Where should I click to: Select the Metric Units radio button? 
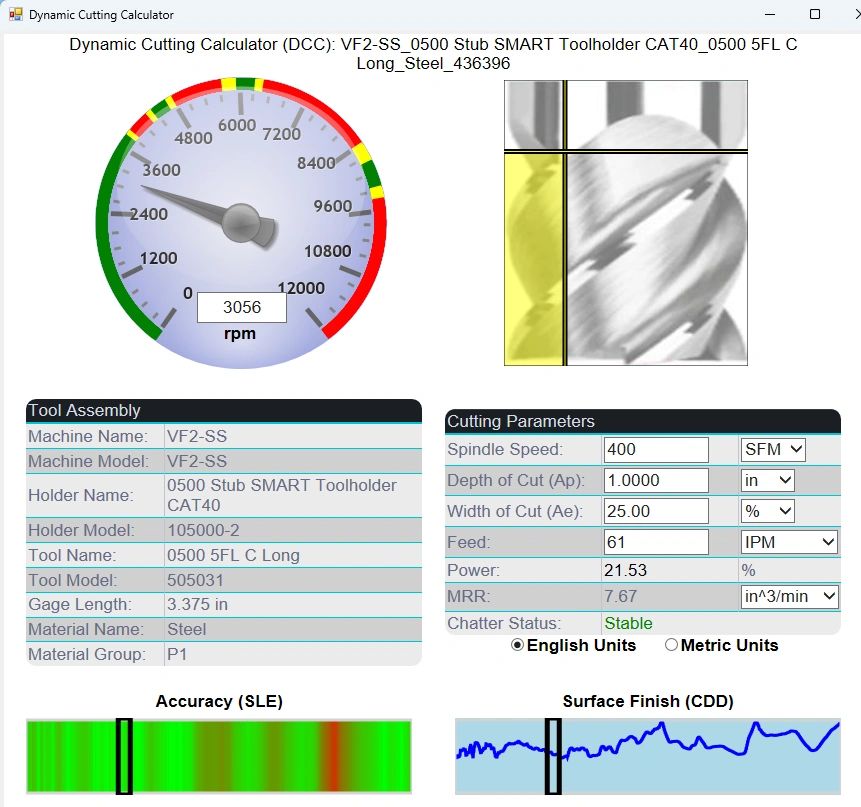click(x=671, y=645)
